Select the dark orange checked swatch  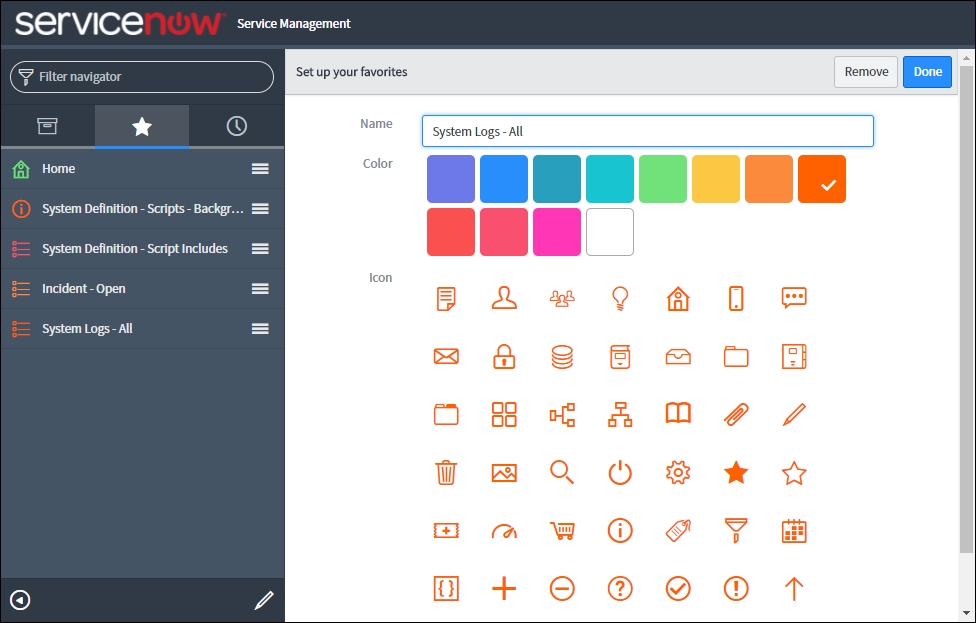coord(822,179)
